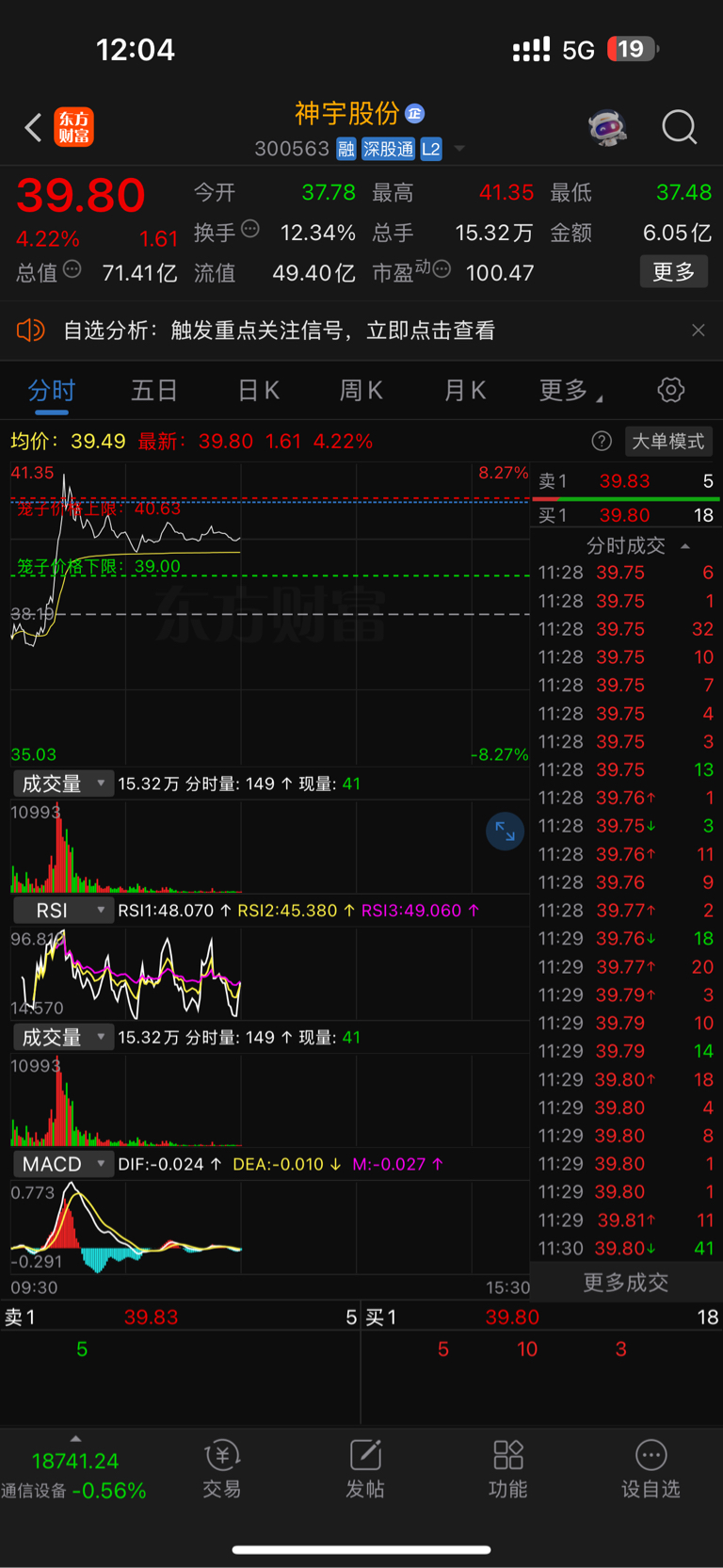Viewport: 723px width, 1568px height.
Task: Tap the 11:29 39.81 trade row
Action: pyautogui.click(x=626, y=1220)
